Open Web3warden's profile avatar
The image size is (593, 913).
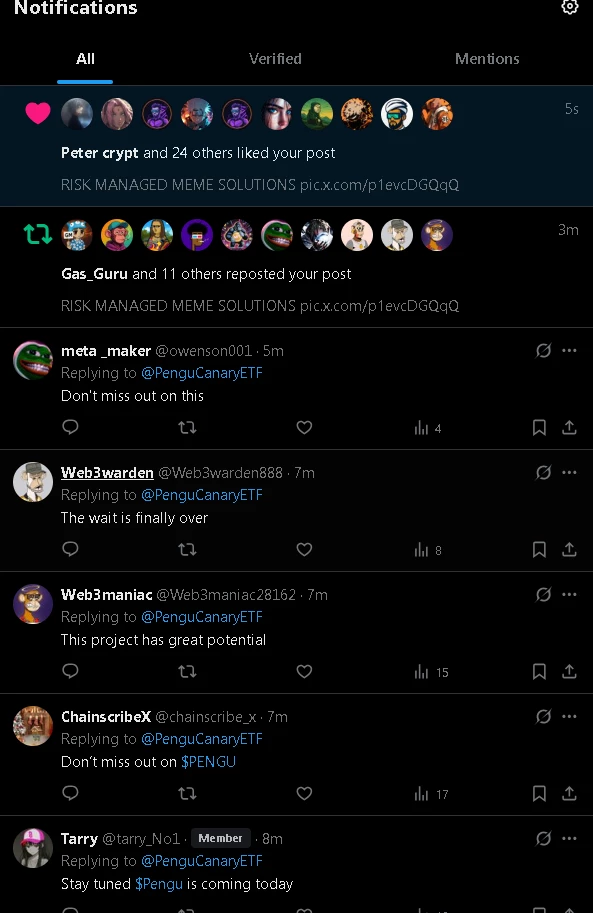pyautogui.click(x=33, y=482)
